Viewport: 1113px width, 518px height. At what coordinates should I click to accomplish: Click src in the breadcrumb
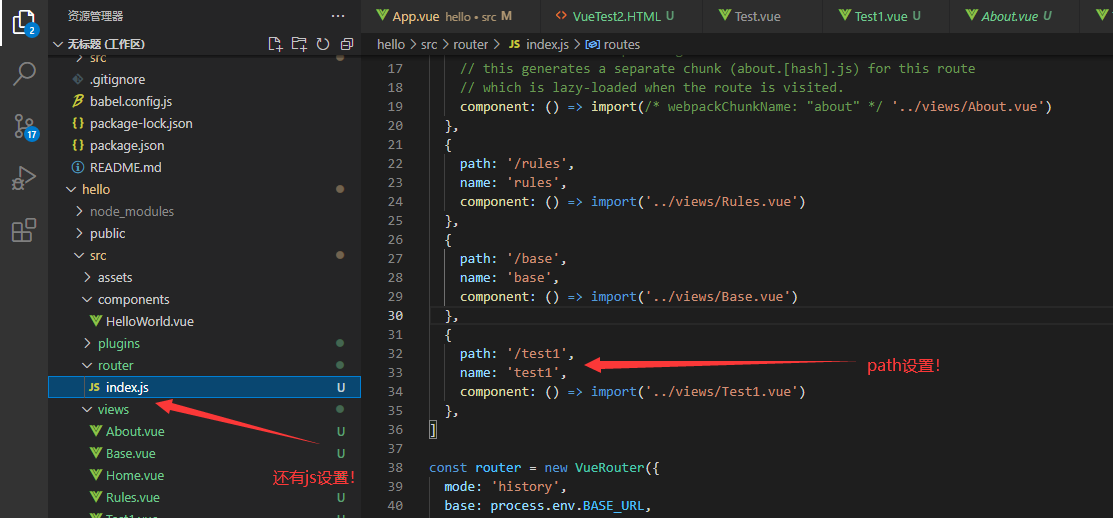(x=429, y=45)
